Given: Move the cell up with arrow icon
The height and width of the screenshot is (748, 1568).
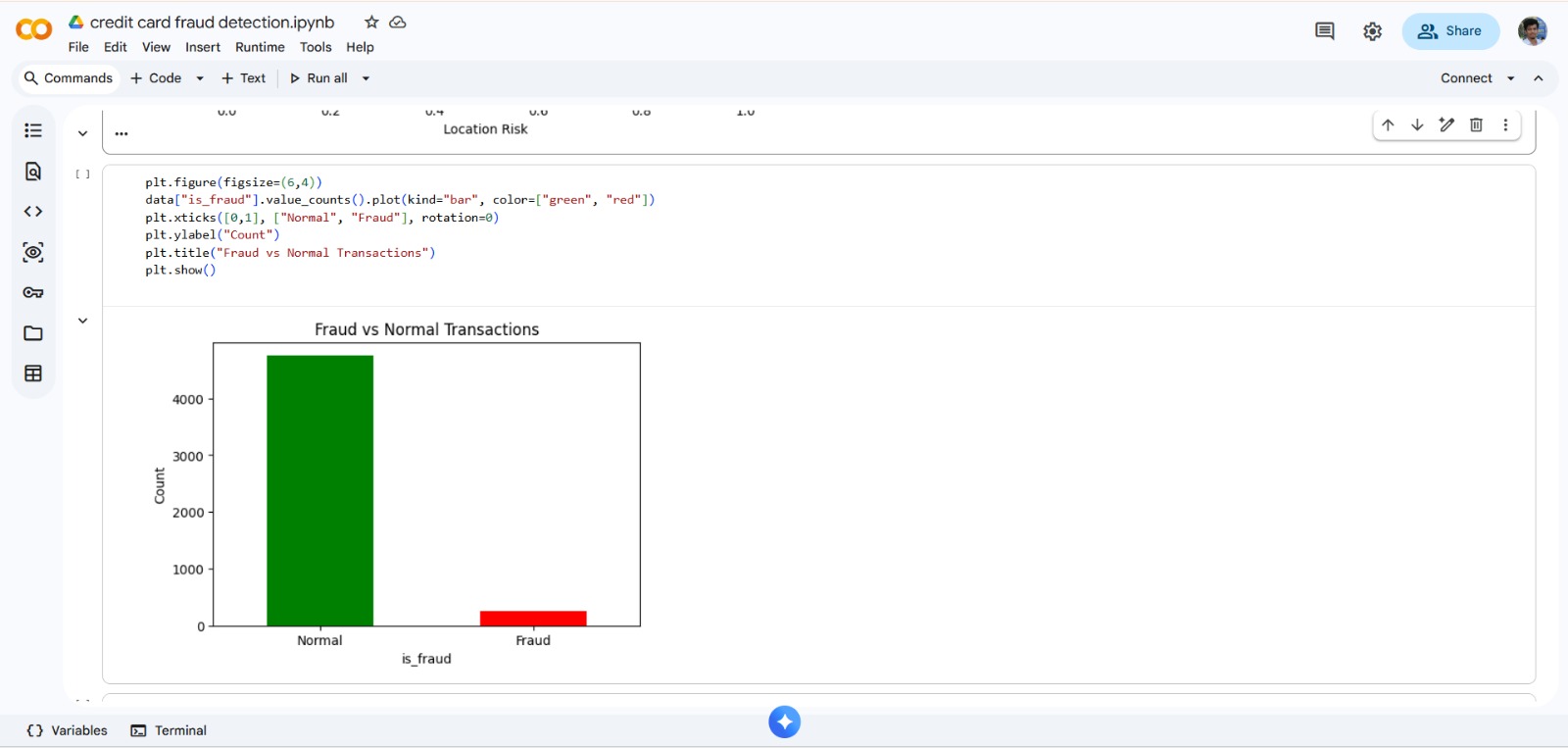Looking at the screenshot, I should tap(1388, 125).
